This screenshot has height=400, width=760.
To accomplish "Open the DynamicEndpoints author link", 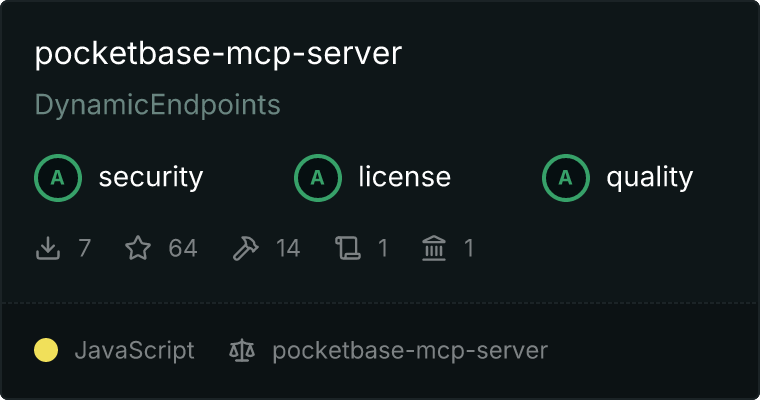I will 158,105.
